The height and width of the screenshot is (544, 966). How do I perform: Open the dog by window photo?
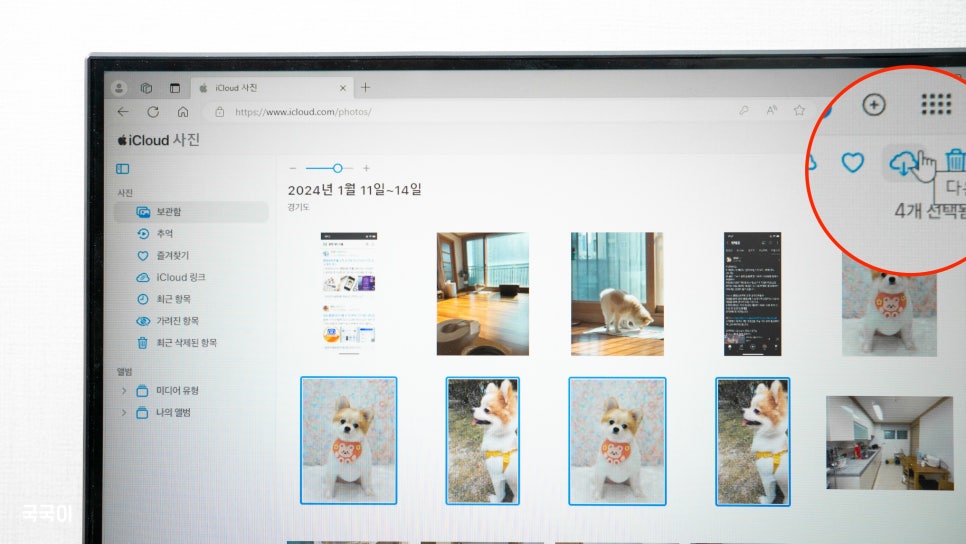[617, 294]
